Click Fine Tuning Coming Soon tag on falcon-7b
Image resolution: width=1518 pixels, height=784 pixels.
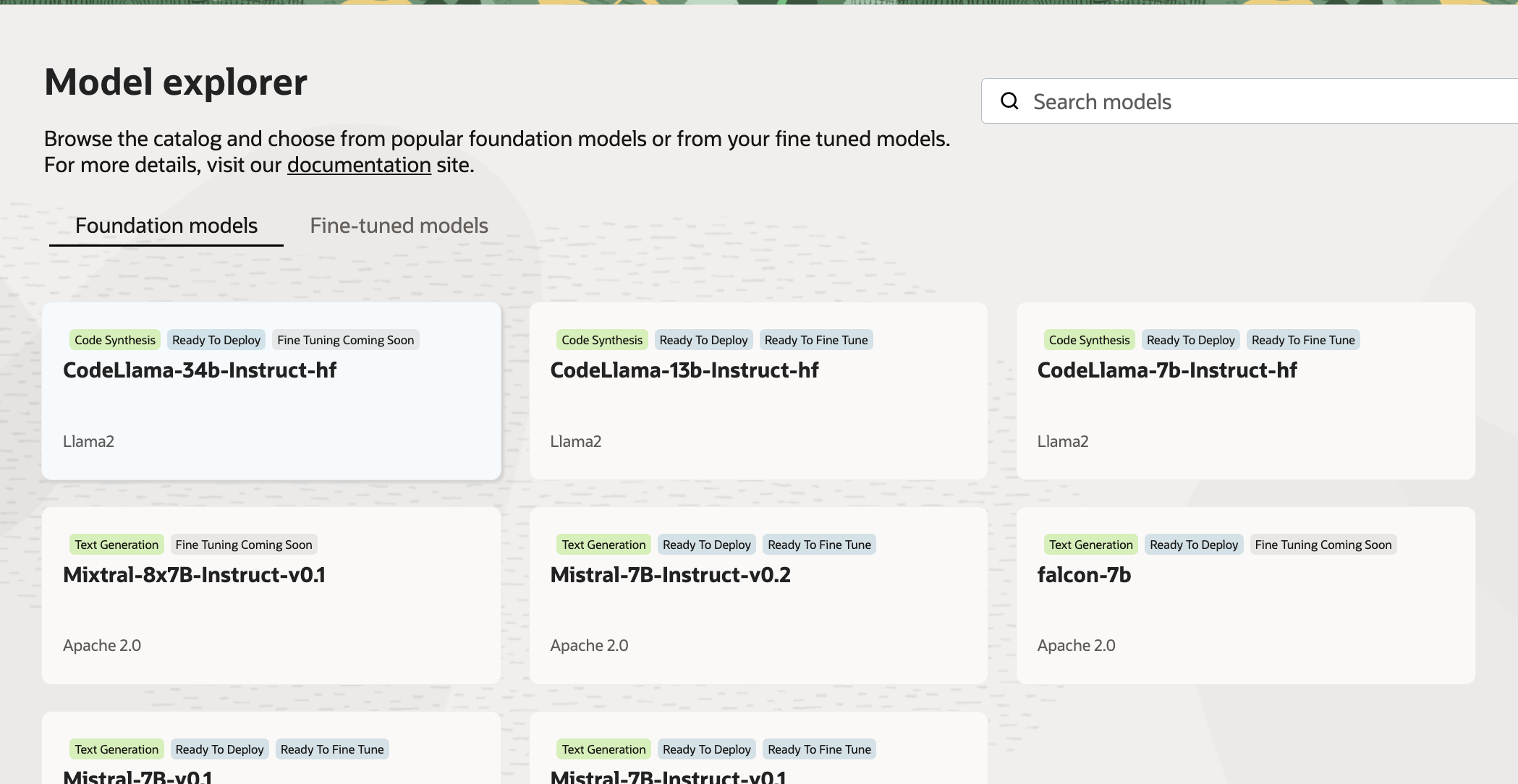pyautogui.click(x=1323, y=545)
